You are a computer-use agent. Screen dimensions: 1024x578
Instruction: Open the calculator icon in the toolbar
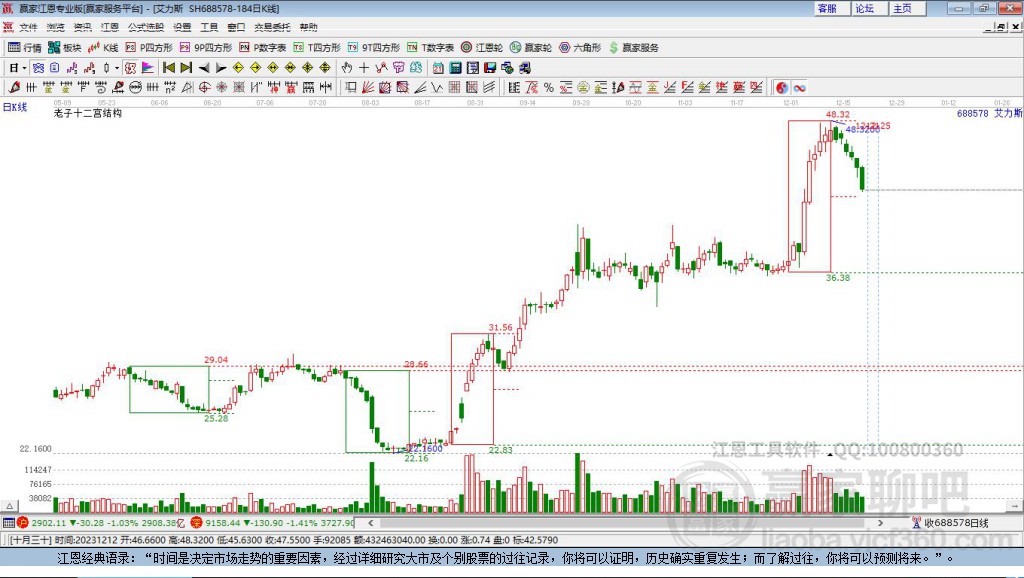coord(455,68)
